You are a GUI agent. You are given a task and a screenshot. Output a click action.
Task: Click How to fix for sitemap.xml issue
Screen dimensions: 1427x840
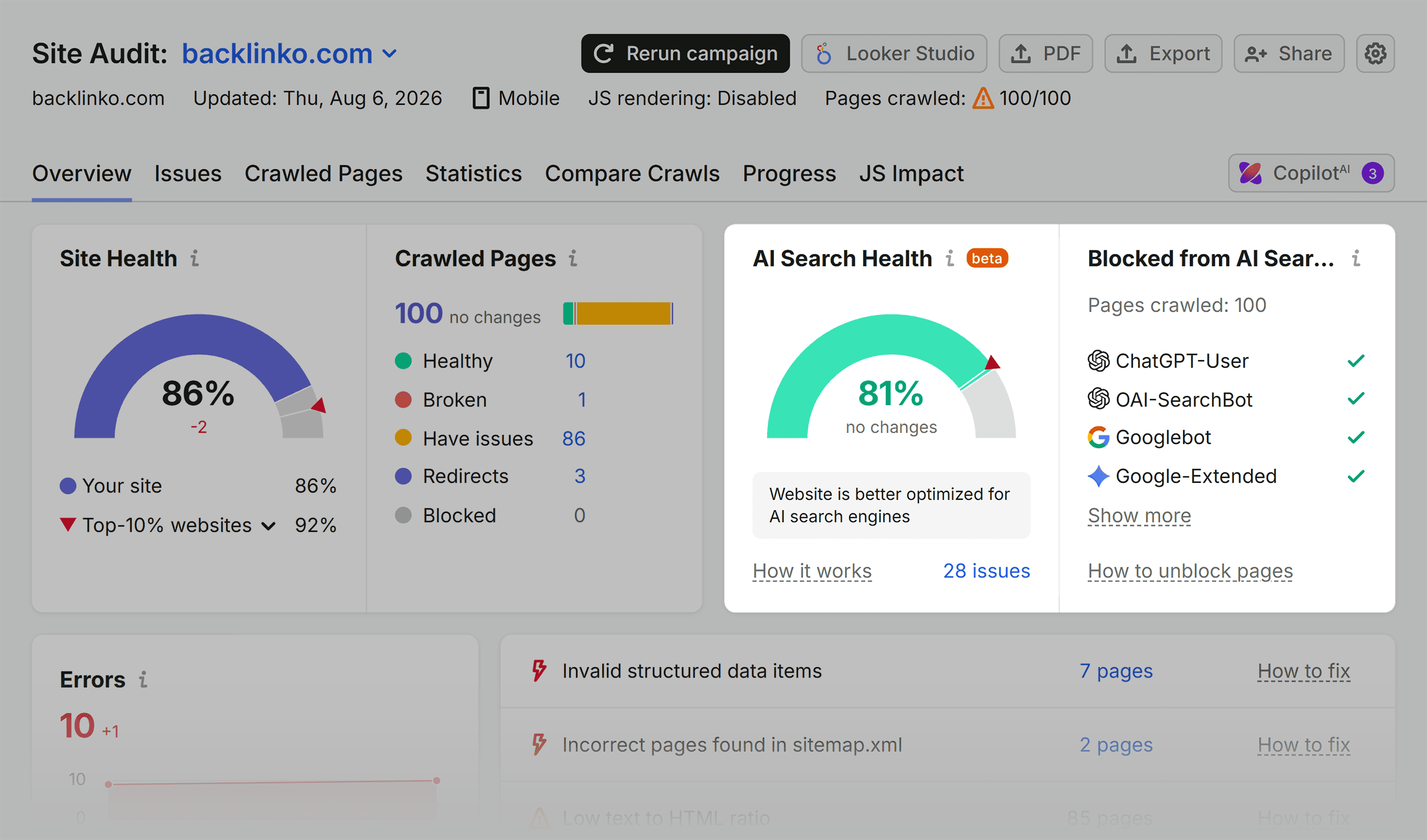(x=1304, y=745)
